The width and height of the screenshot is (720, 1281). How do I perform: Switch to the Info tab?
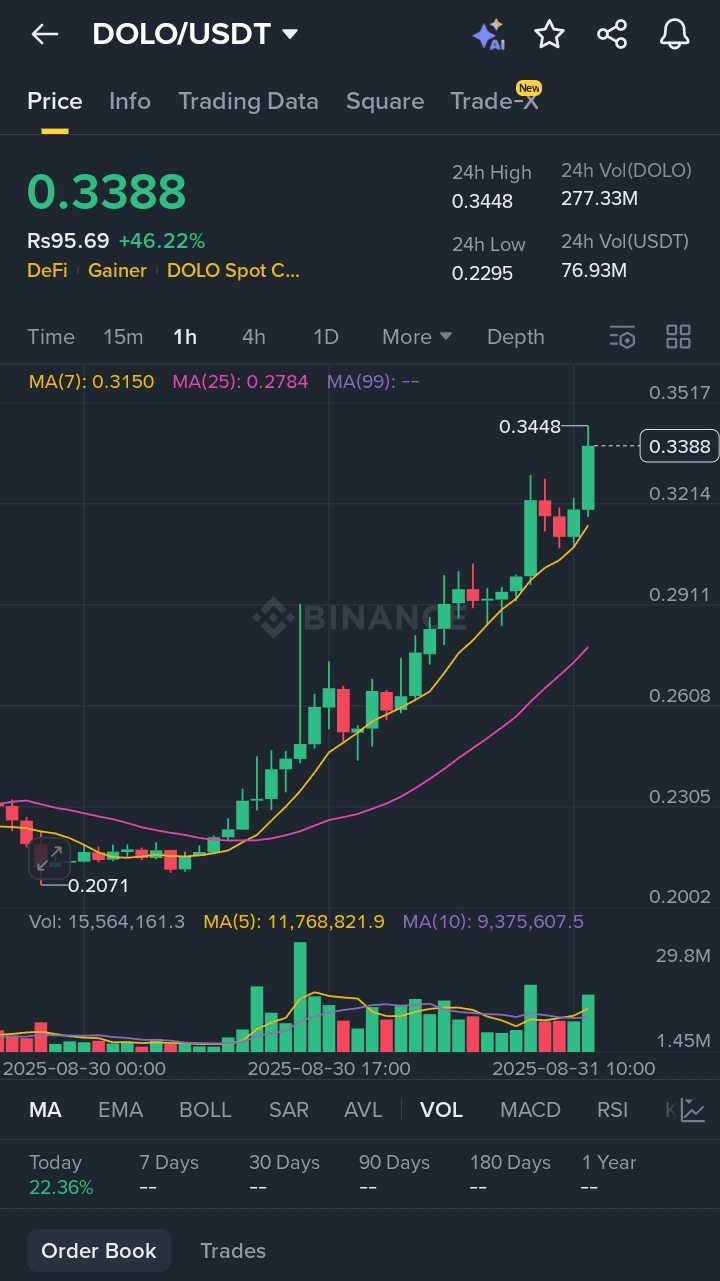(x=130, y=101)
